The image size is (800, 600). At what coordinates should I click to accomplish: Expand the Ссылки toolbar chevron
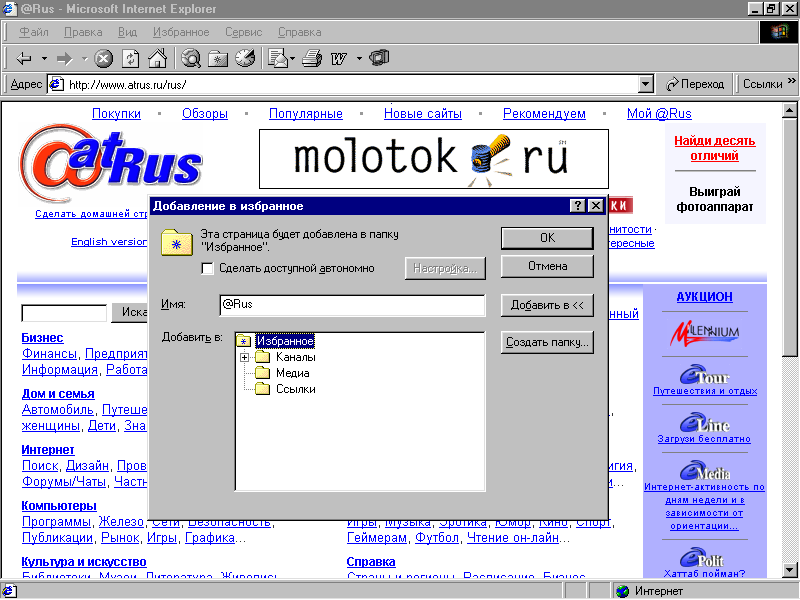click(x=791, y=81)
